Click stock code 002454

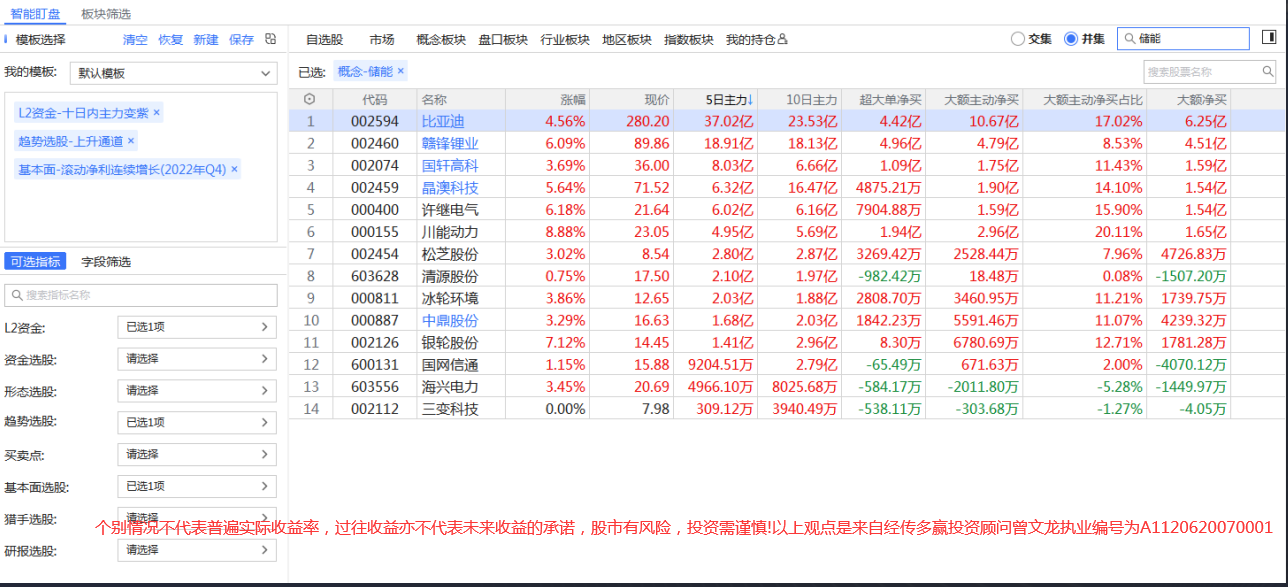tap(375, 254)
